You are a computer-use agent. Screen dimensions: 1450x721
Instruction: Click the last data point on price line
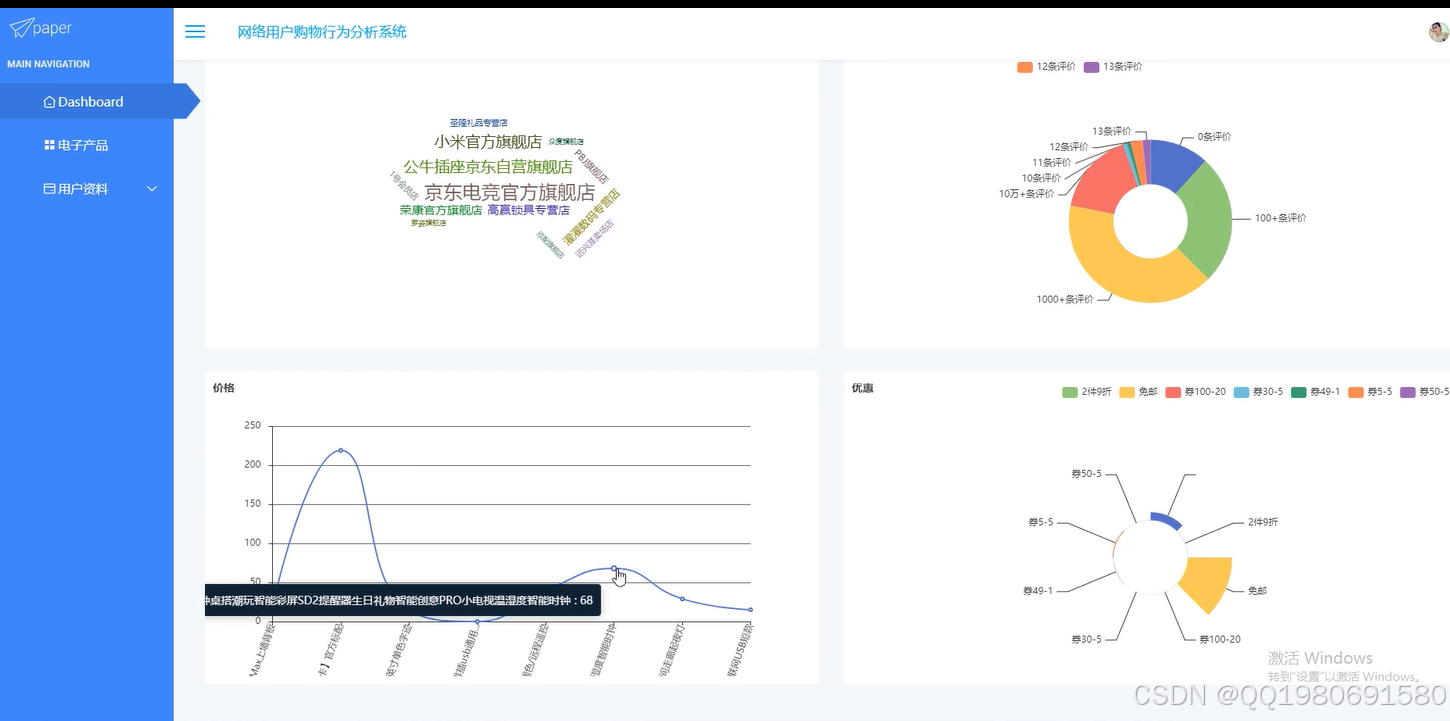click(750, 610)
